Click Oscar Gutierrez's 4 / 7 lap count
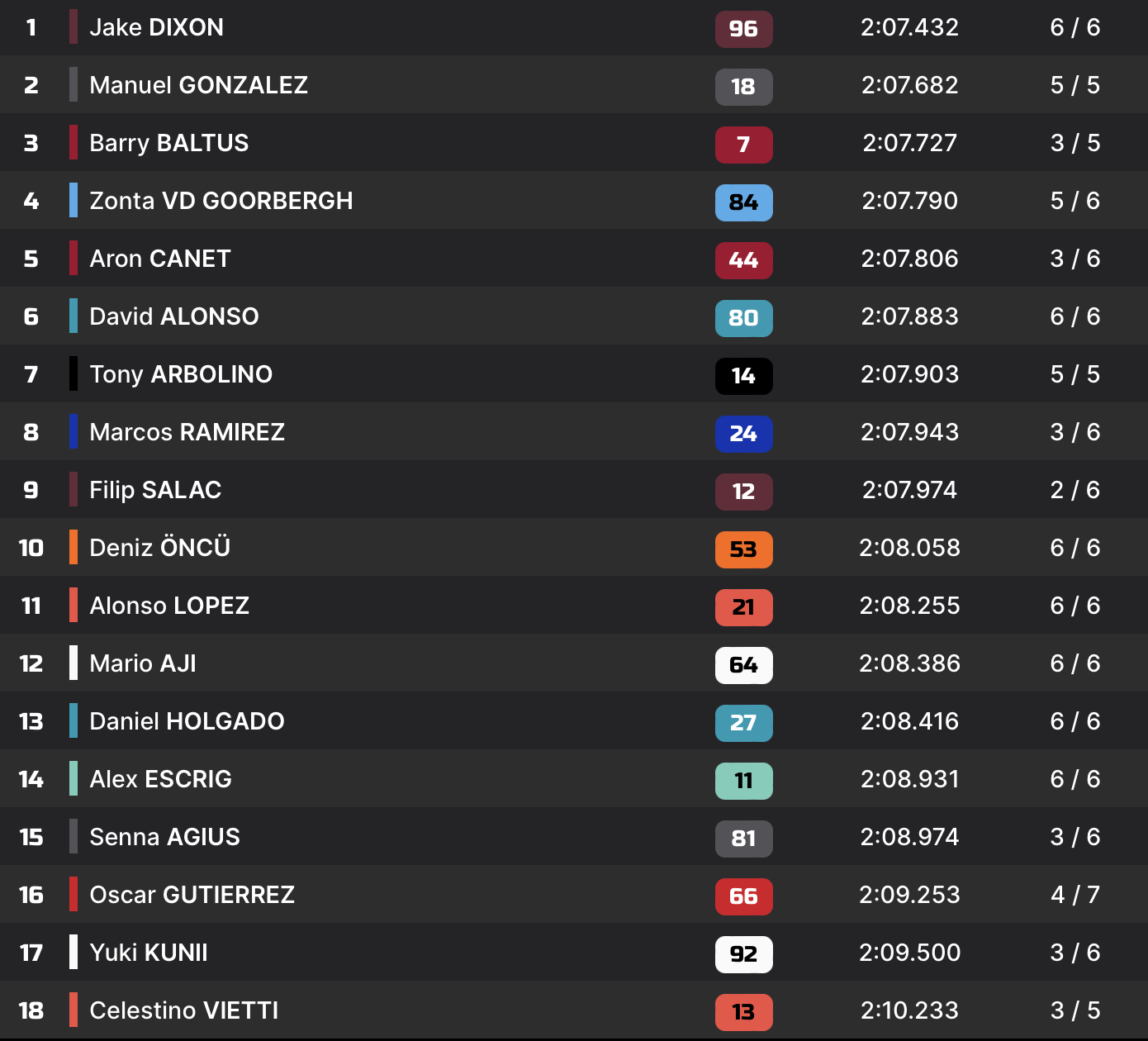1148x1041 pixels. (x=1074, y=895)
